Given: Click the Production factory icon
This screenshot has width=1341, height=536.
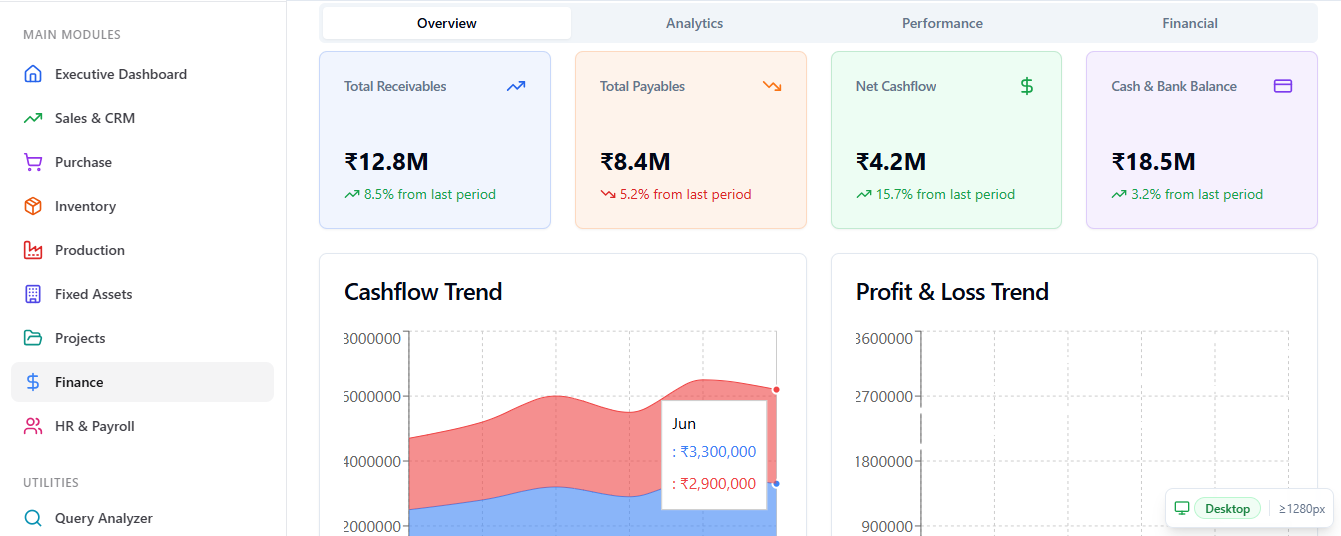Looking at the screenshot, I should tap(33, 250).
